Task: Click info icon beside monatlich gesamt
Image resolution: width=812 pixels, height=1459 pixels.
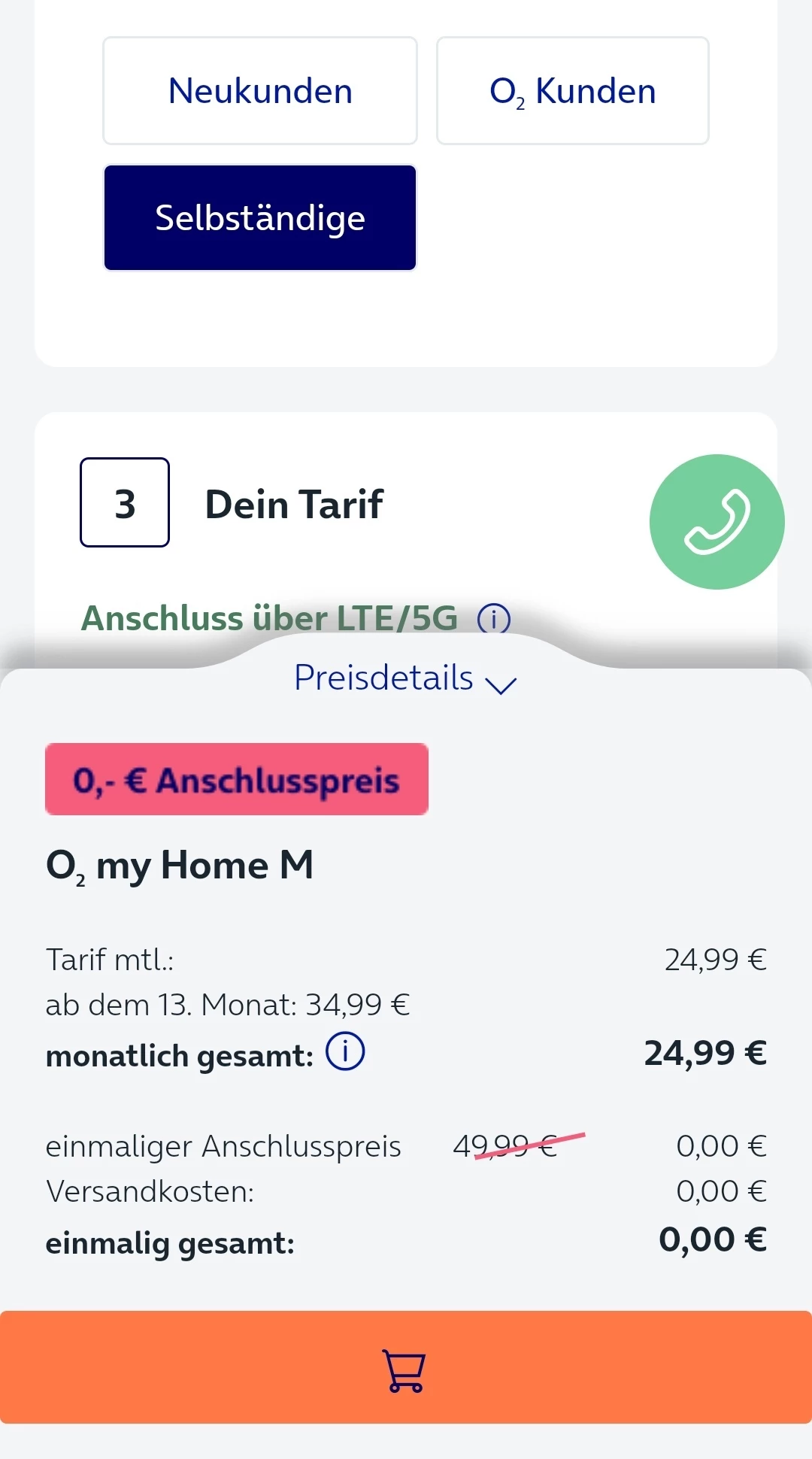Action: (x=345, y=1051)
